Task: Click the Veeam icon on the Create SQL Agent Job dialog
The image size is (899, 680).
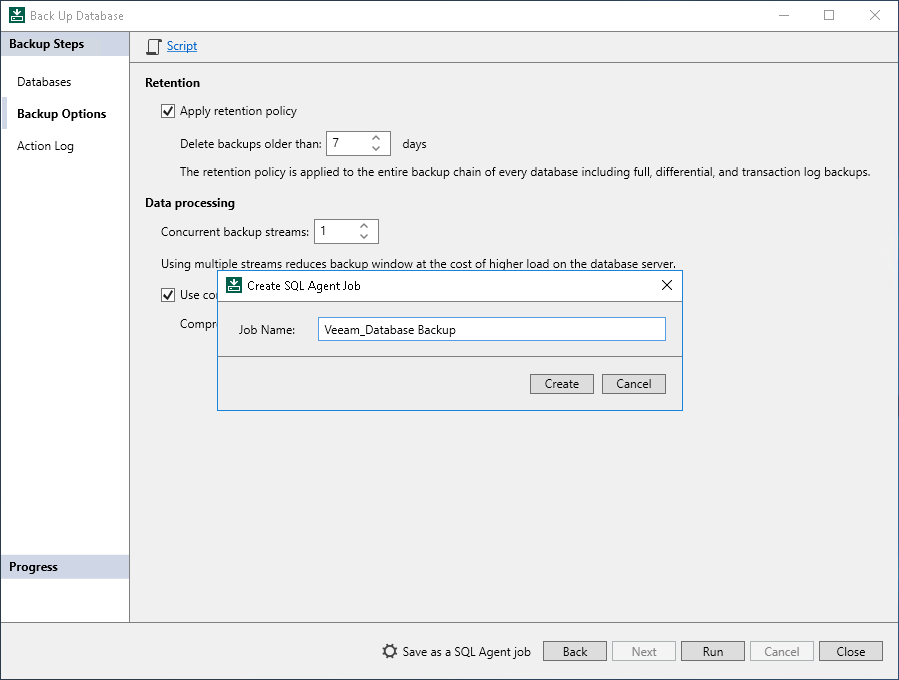Action: click(x=232, y=285)
